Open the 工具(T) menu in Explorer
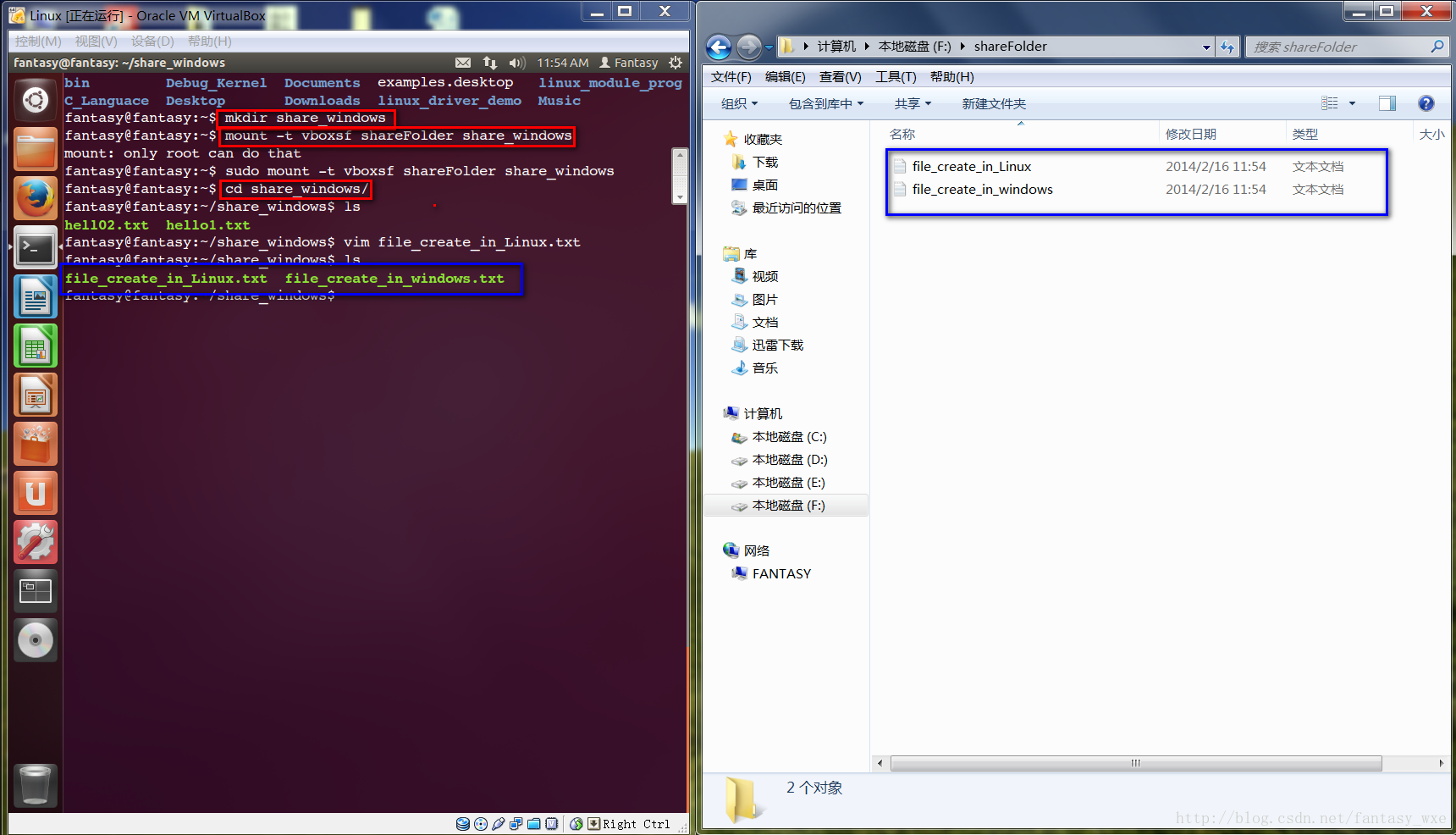 [896, 77]
